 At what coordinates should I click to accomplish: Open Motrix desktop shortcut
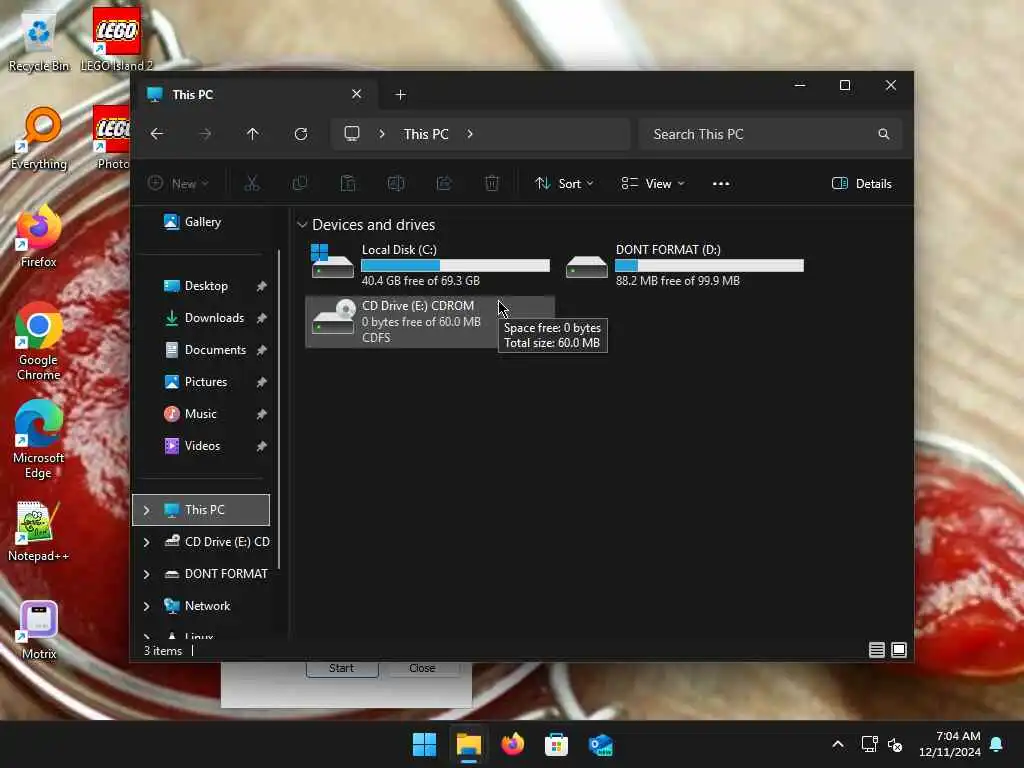39,630
